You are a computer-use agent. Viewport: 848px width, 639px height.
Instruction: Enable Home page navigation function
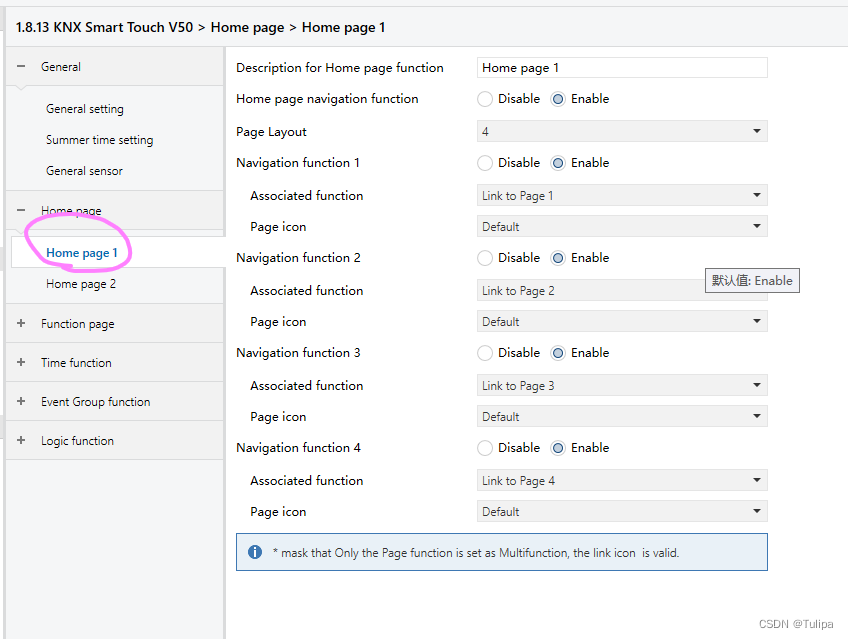click(x=558, y=99)
